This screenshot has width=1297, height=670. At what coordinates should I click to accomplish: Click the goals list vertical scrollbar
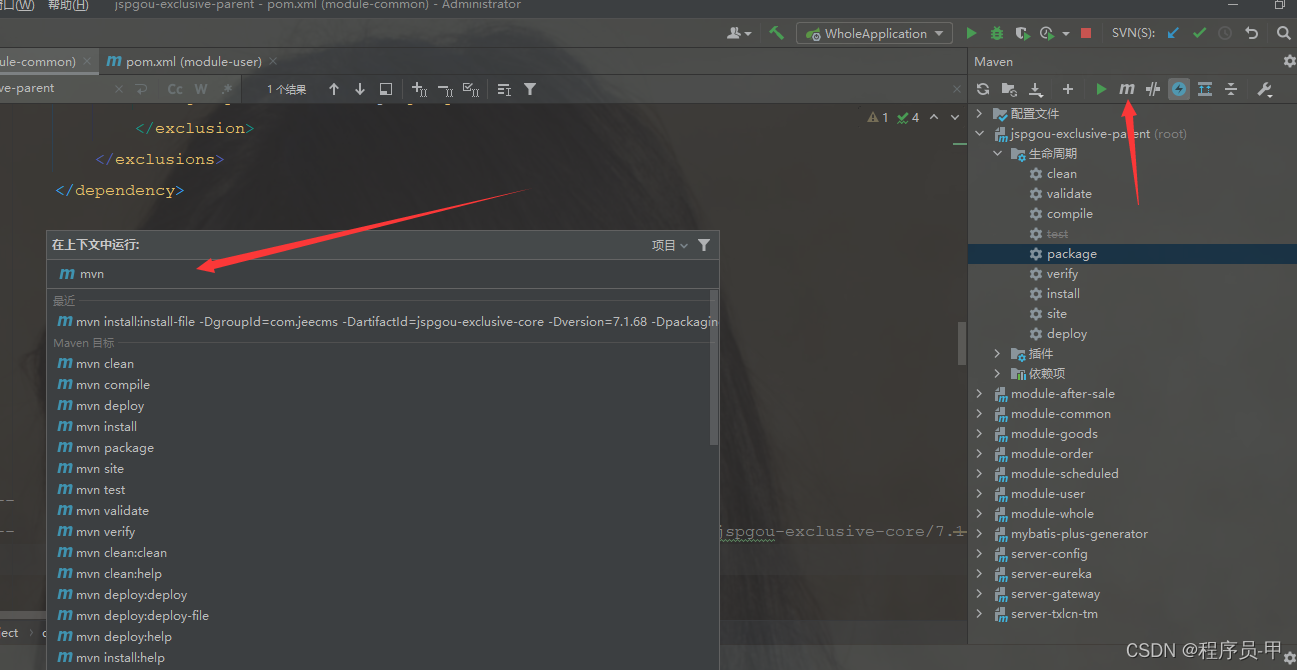pos(714,368)
